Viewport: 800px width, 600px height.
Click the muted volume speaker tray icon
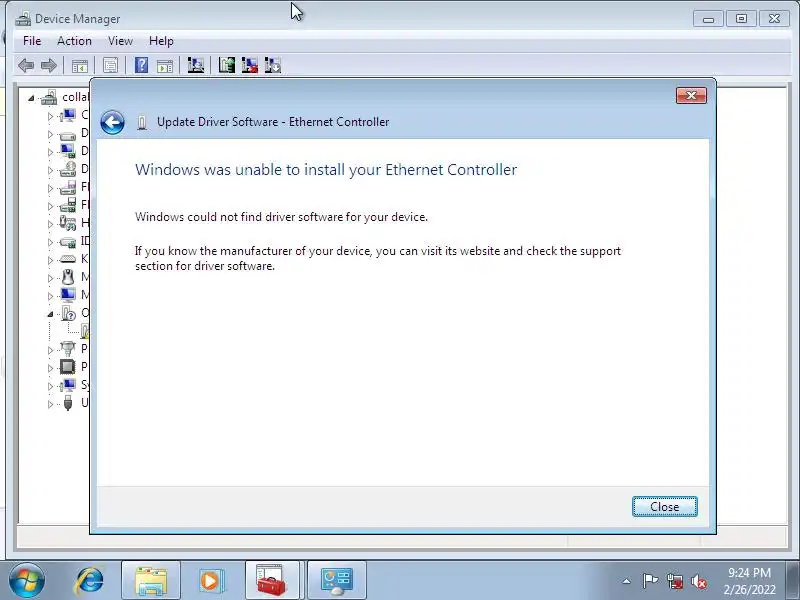[x=699, y=581]
